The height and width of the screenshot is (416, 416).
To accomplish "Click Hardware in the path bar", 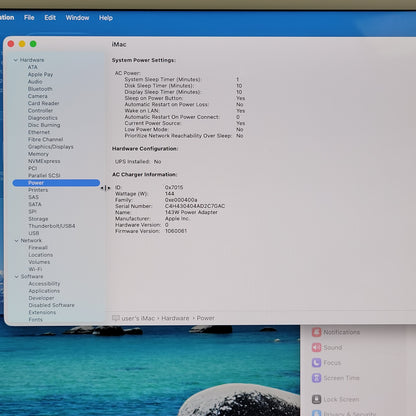I will pyautogui.click(x=175, y=318).
